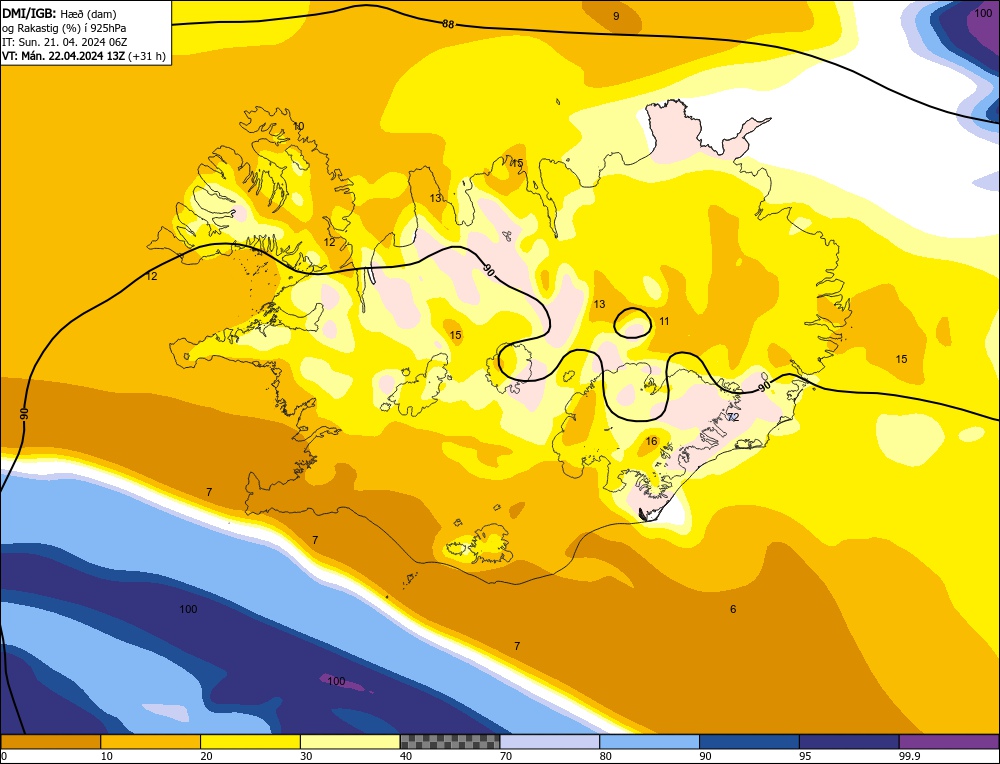Click the orange 10–20 legend swatch
Viewport: 1000px width, 764px height.
tap(151, 742)
